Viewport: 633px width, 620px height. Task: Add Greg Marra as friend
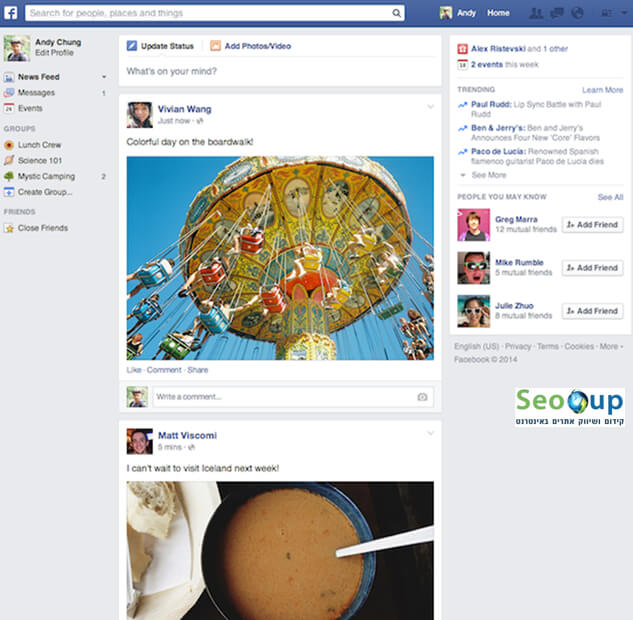pyautogui.click(x=592, y=225)
